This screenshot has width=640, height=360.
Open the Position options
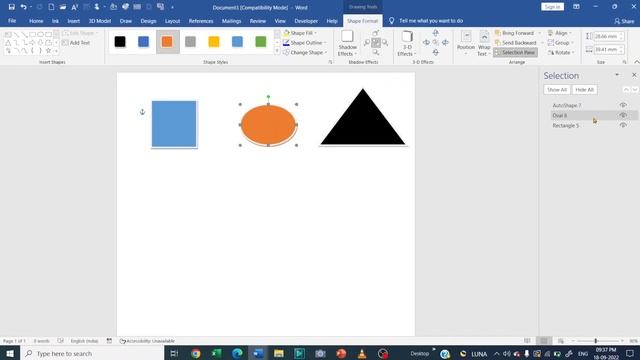[x=466, y=43]
